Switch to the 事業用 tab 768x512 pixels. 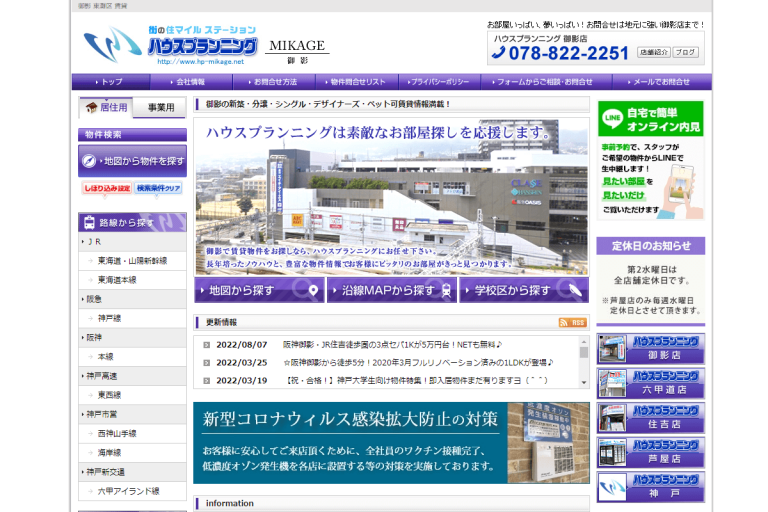point(160,107)
